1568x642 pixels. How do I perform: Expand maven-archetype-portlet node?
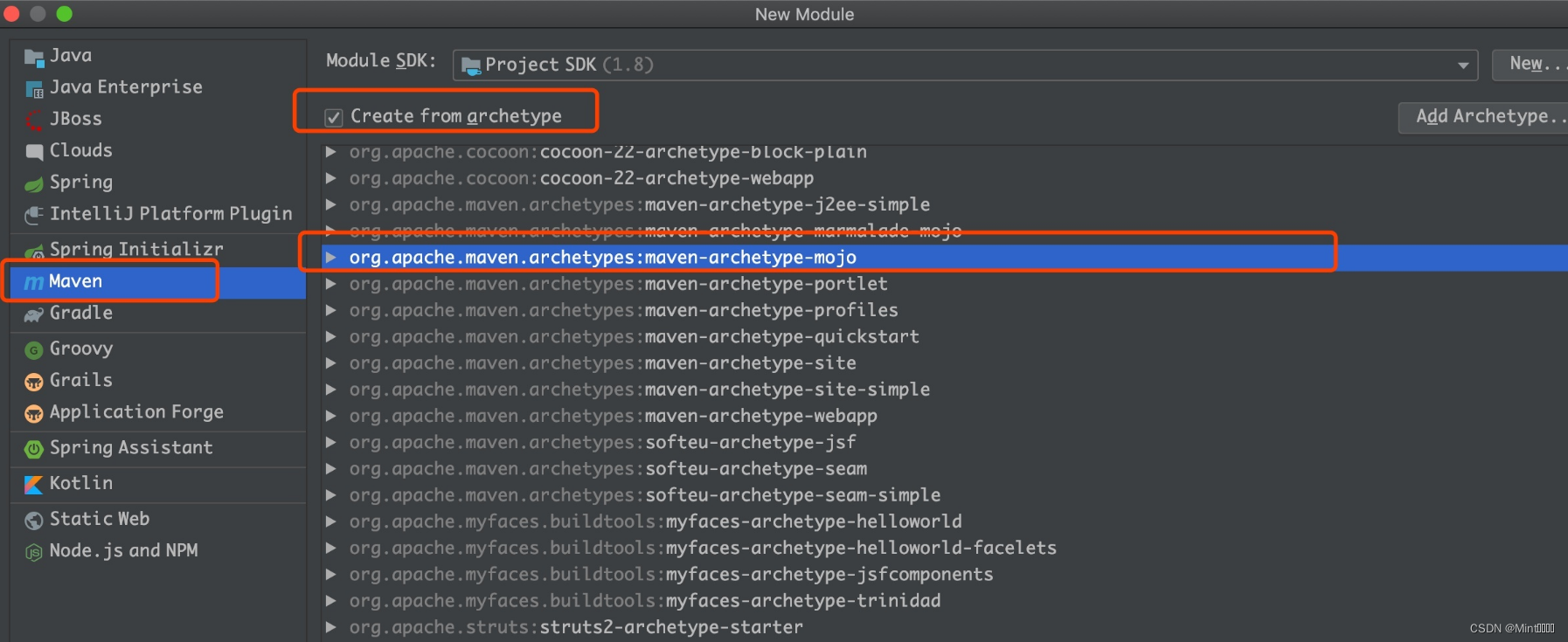pos(331,284)
